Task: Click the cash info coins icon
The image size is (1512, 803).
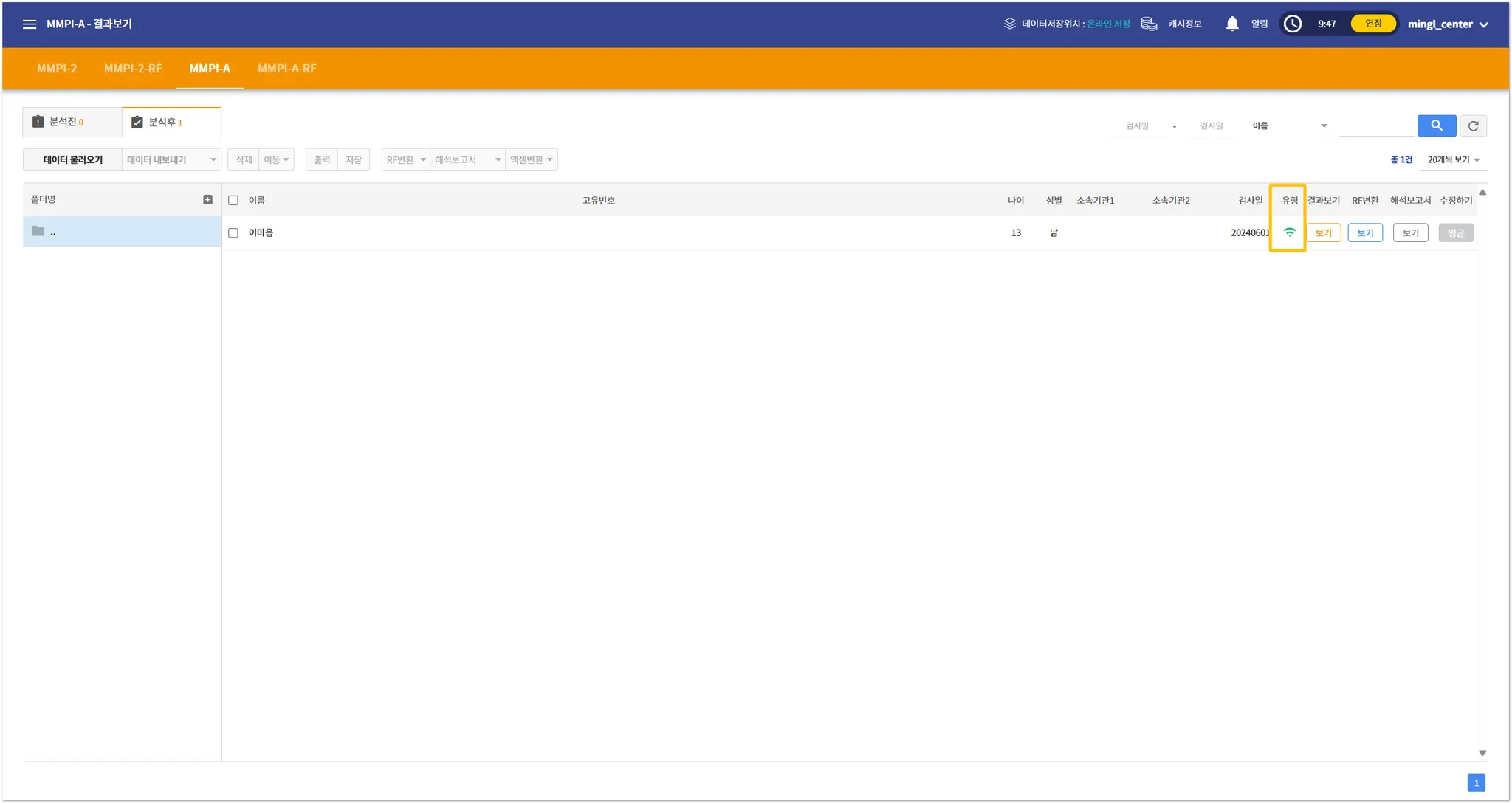Action: click(x=1149, y=24)
